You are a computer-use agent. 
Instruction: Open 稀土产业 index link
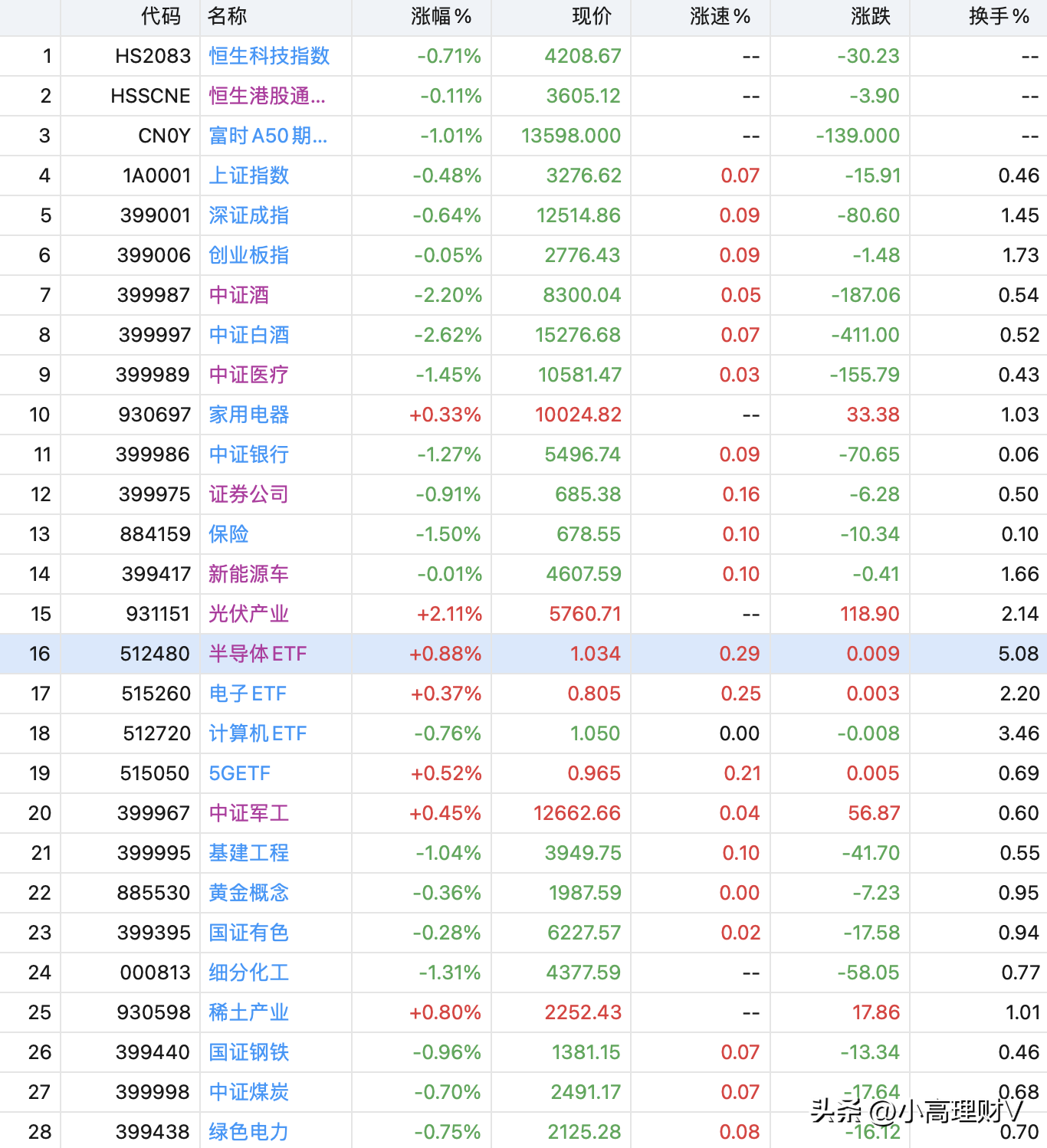[x=249, y=1012]
